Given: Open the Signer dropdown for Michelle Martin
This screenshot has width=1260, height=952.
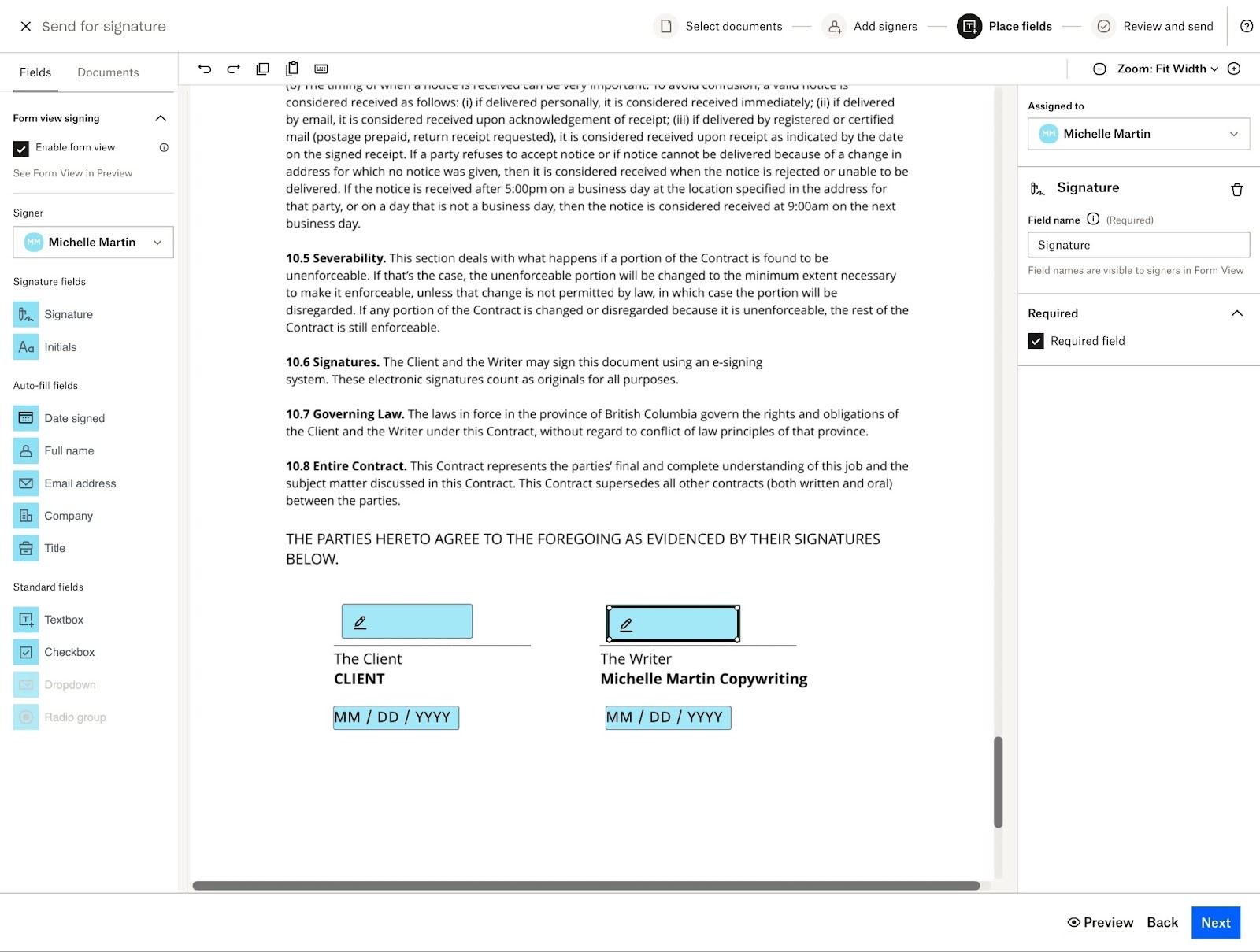Looking at the screenshot, I should (x=92, y=242).
